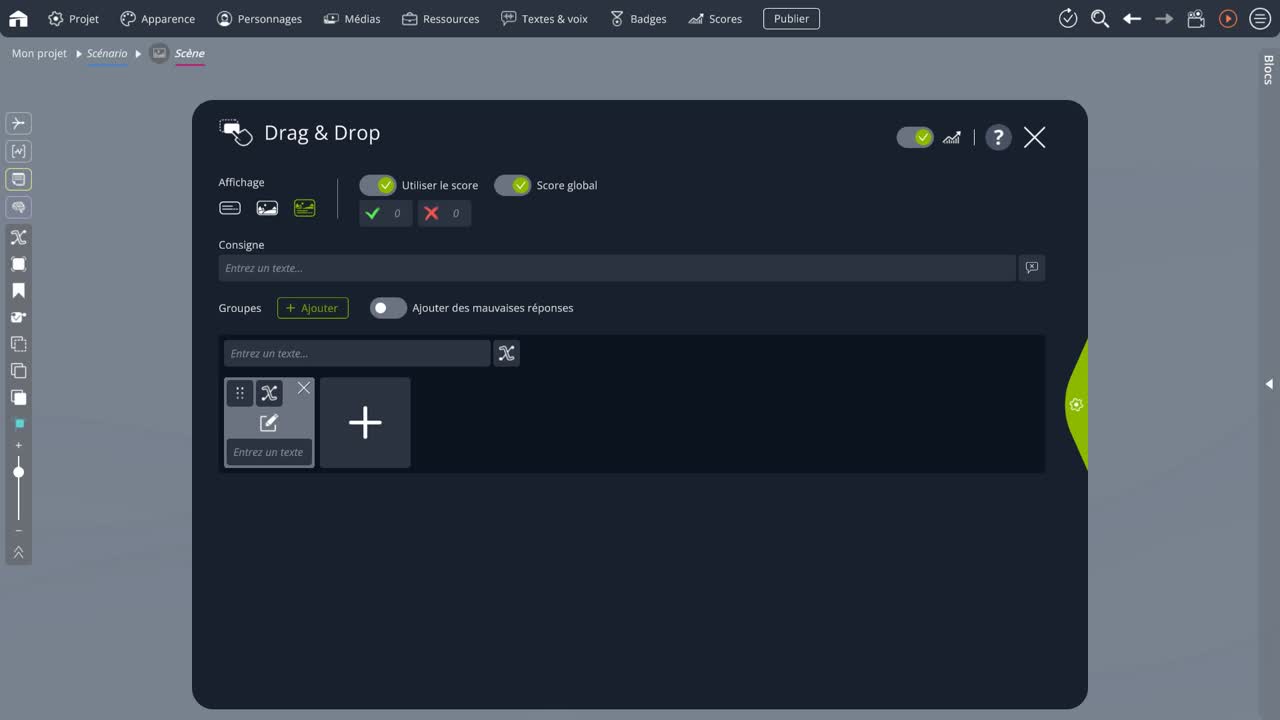Click the correct answer score field
Viewport: 1280px width, 720px height.
point(386,213)
